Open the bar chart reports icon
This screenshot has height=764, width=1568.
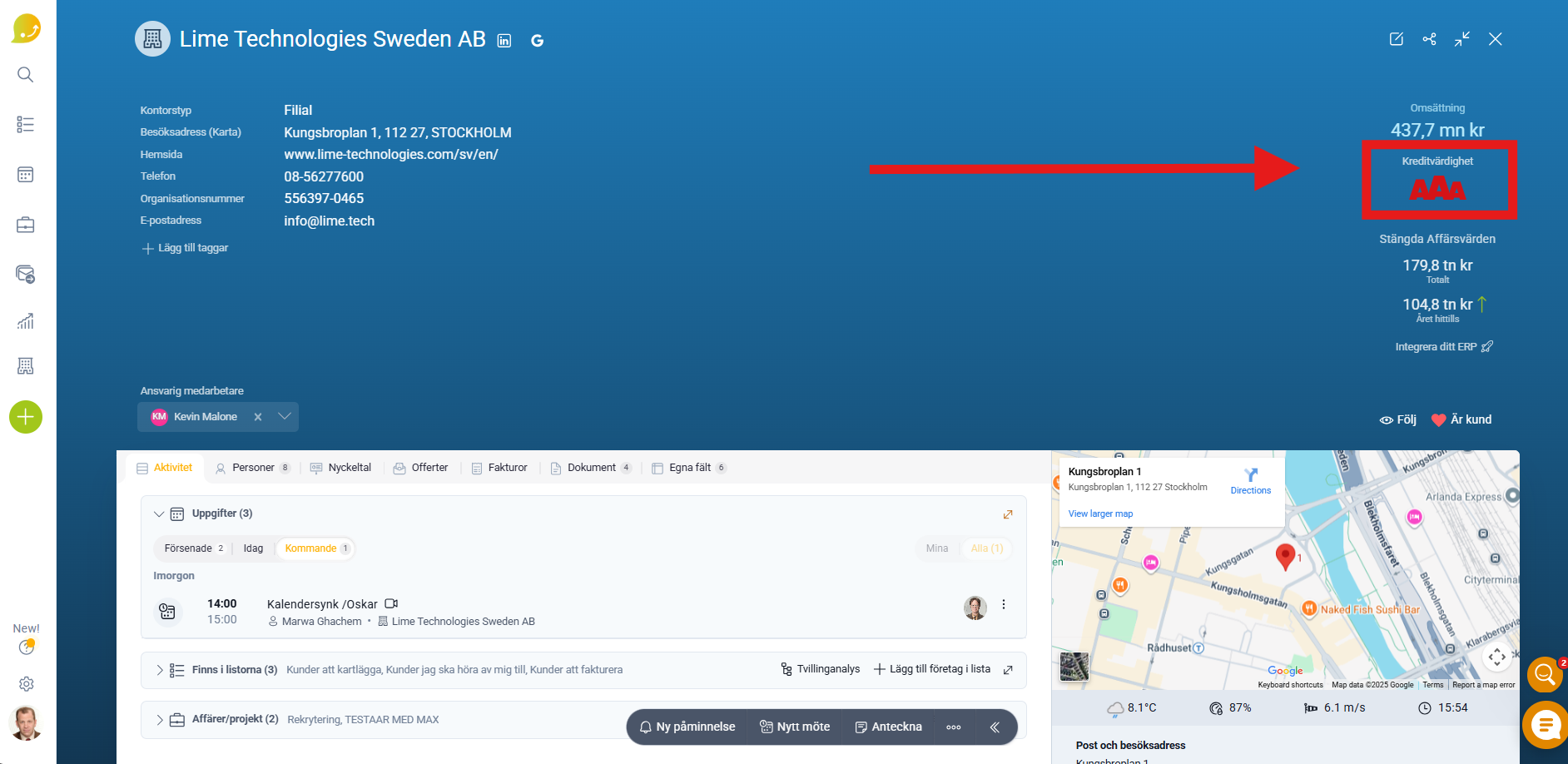click(26, 320)
